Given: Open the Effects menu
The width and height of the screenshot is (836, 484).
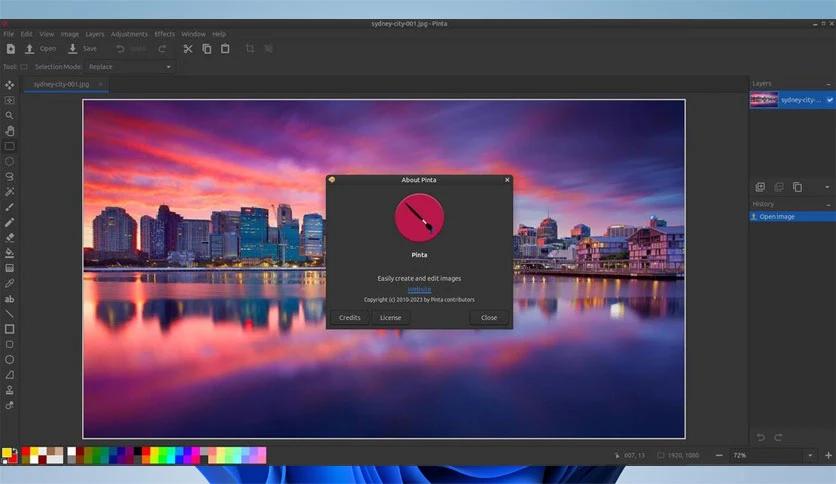Looking at the screenshot, I should (x=165, y=34).
